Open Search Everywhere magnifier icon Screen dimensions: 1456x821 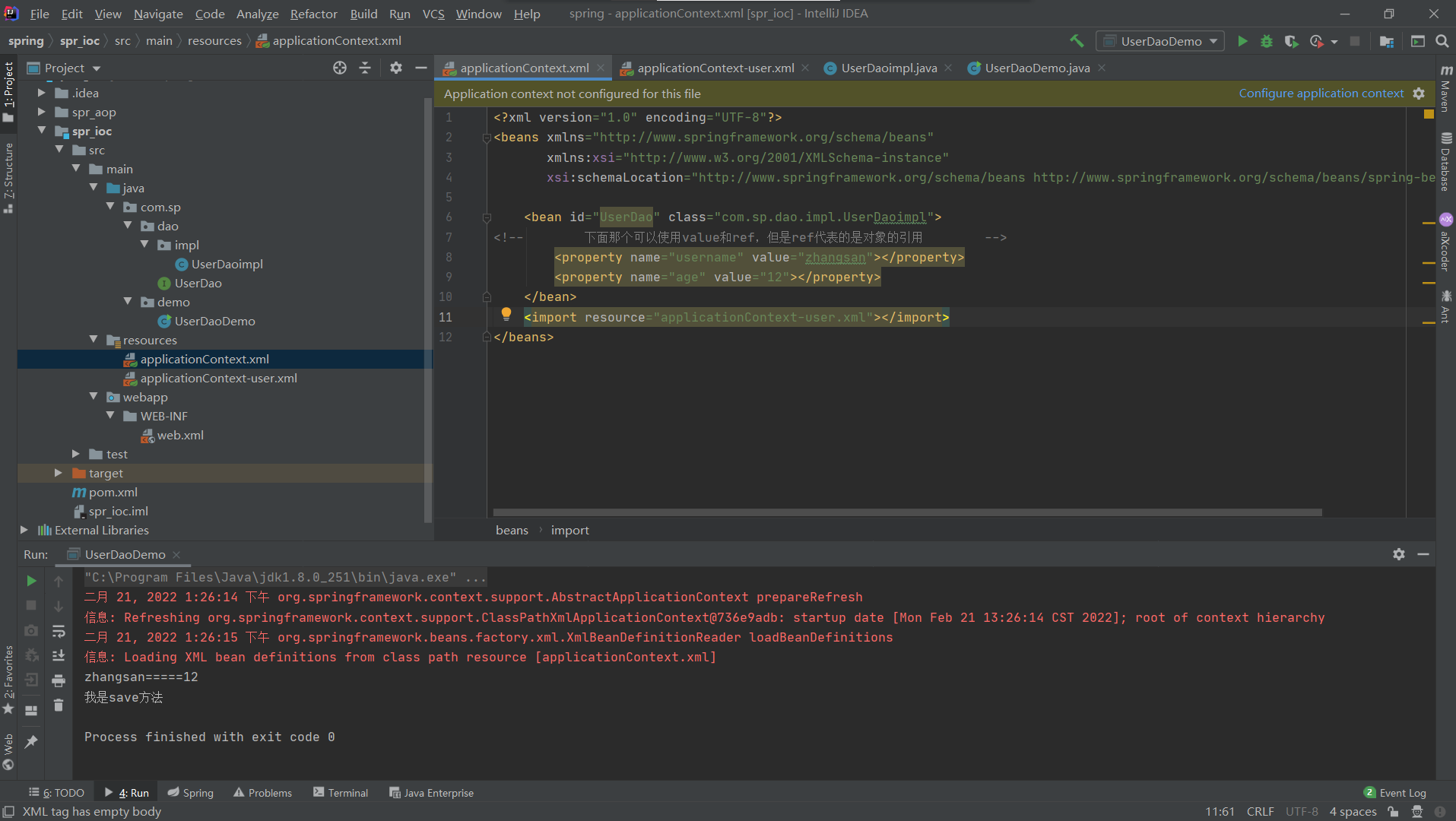[1442, 41]
